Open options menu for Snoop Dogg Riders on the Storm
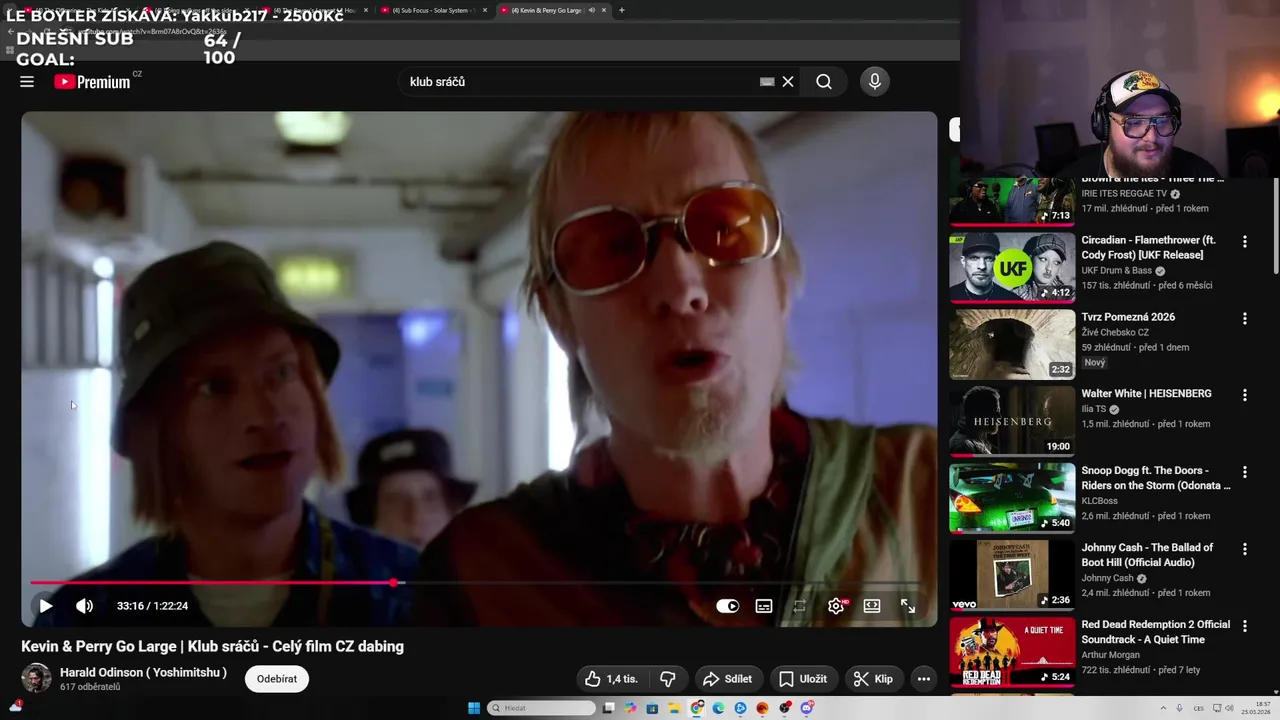The image size is (1280, 720). 1245,472
